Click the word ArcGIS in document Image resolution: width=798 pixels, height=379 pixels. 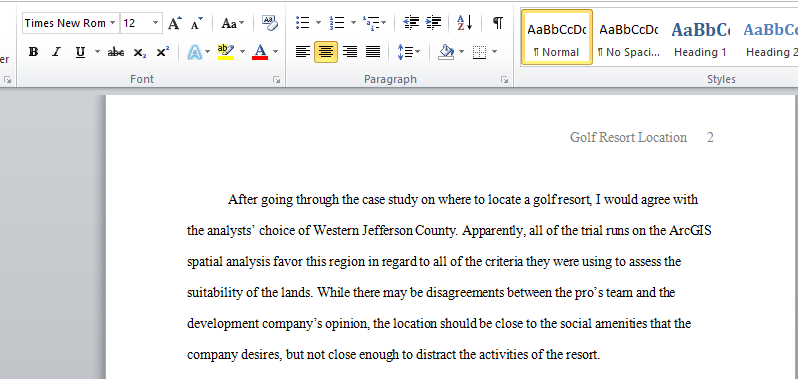[x=690, y=231]
